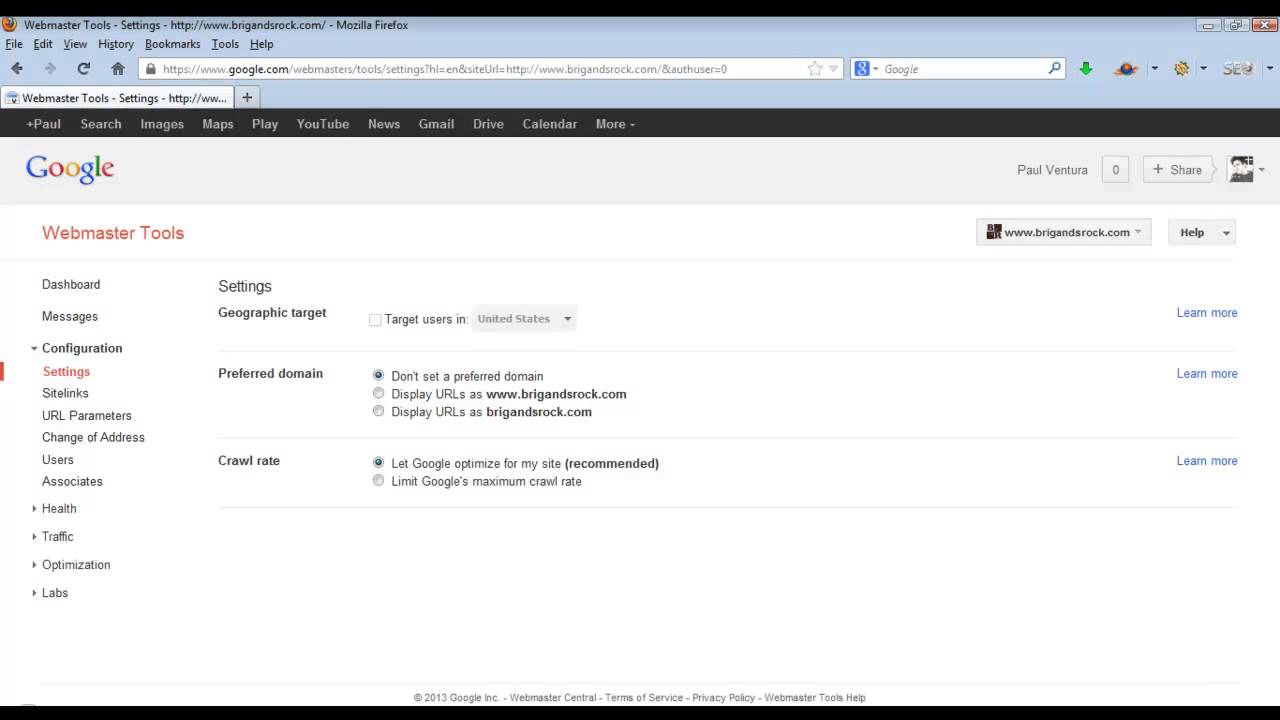
Task: Click the Firefox icon in the title bar
Action: click(10, 24)
